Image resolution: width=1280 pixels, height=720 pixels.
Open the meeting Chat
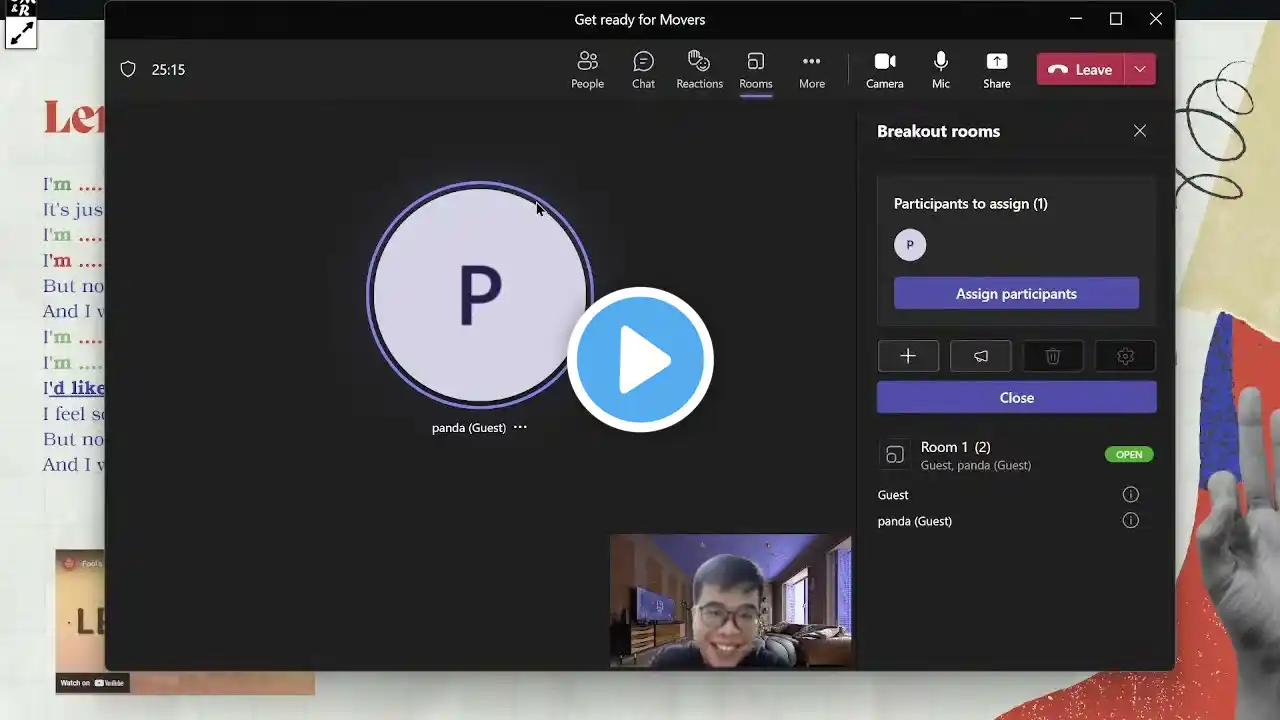pos(643,70)
